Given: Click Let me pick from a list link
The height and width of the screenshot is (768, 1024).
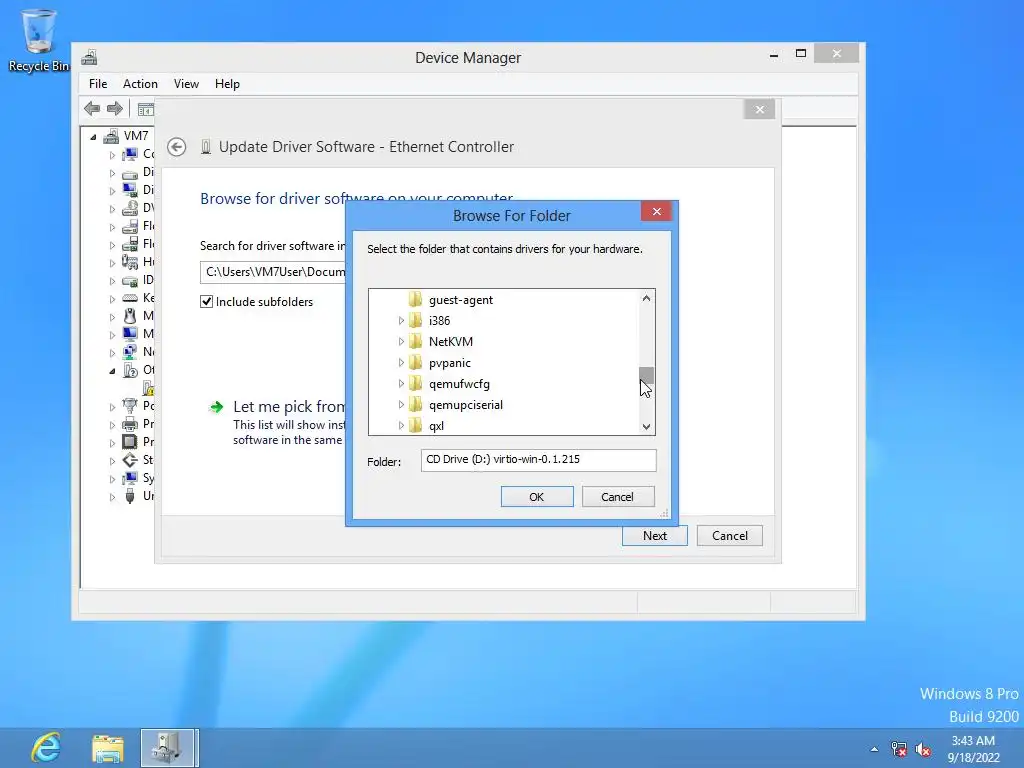Looking at the screenshot, I should [x=289, y=407].
